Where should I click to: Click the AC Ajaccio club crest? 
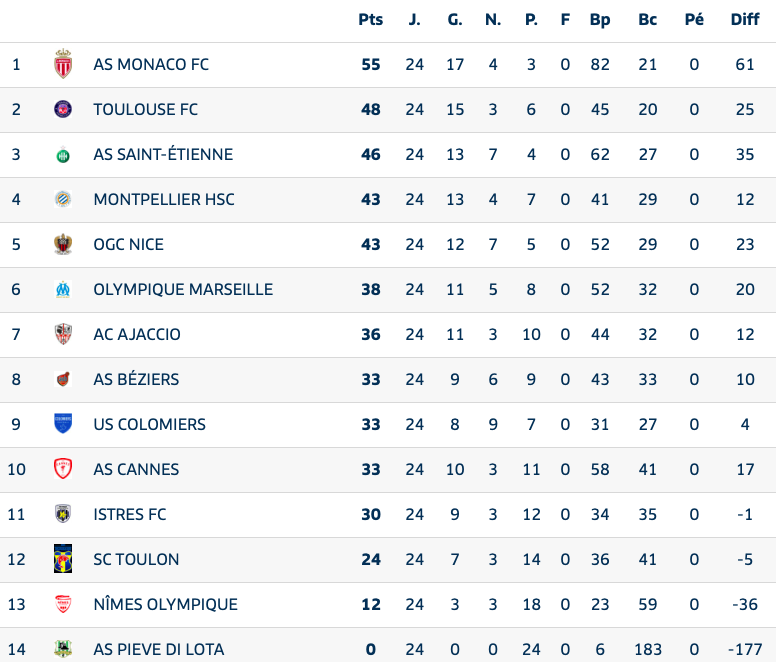(63, 334)
